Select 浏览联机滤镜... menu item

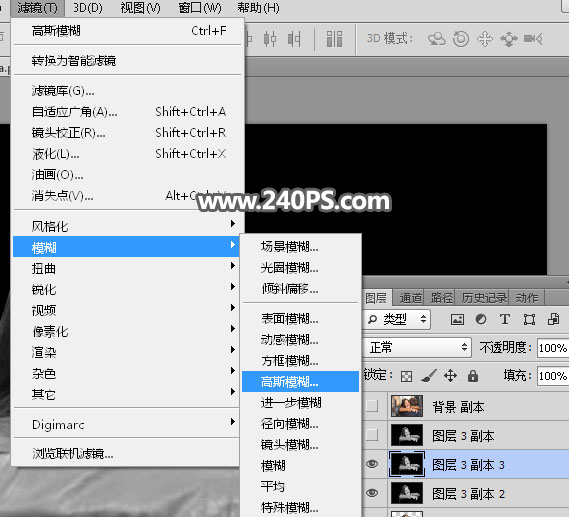coord(126,453)
